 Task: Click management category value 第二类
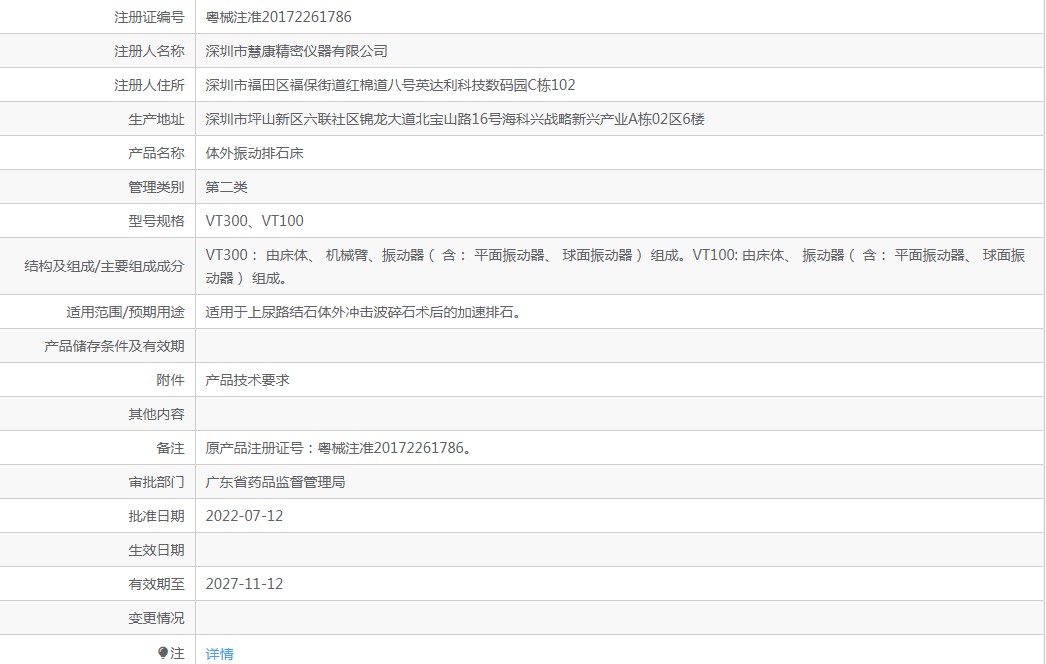(x=226, y=187)
